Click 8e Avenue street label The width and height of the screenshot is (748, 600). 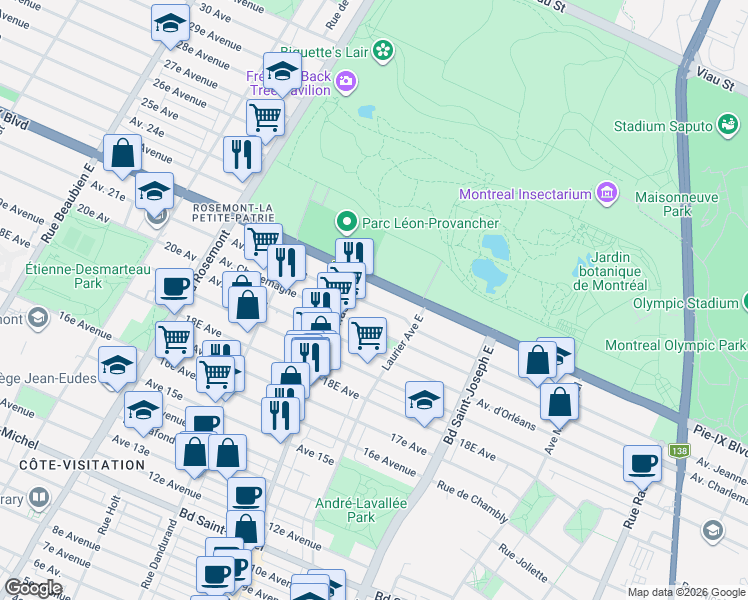click(x=76, y=538)
